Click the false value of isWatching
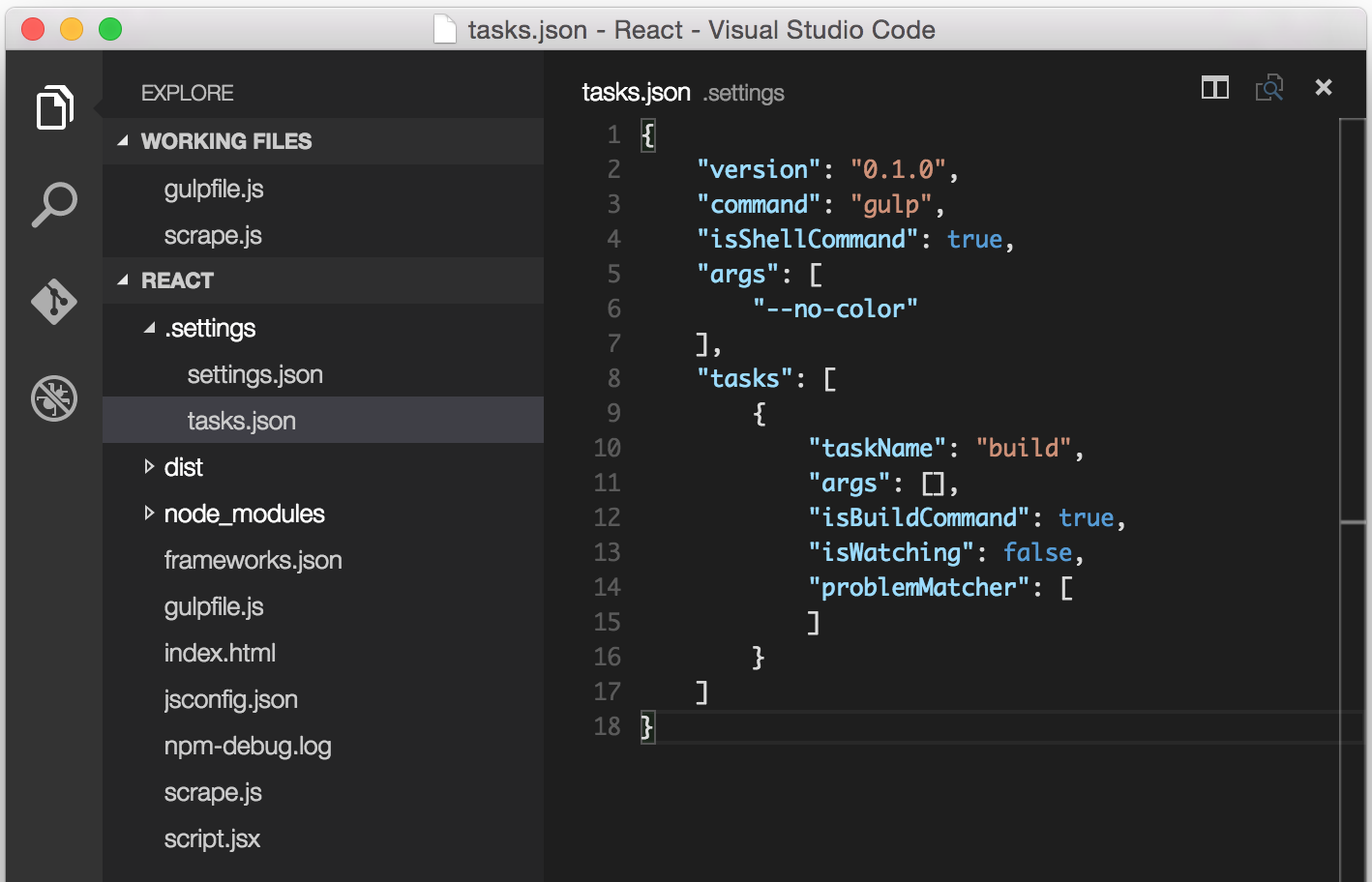 pos(1037,552)
